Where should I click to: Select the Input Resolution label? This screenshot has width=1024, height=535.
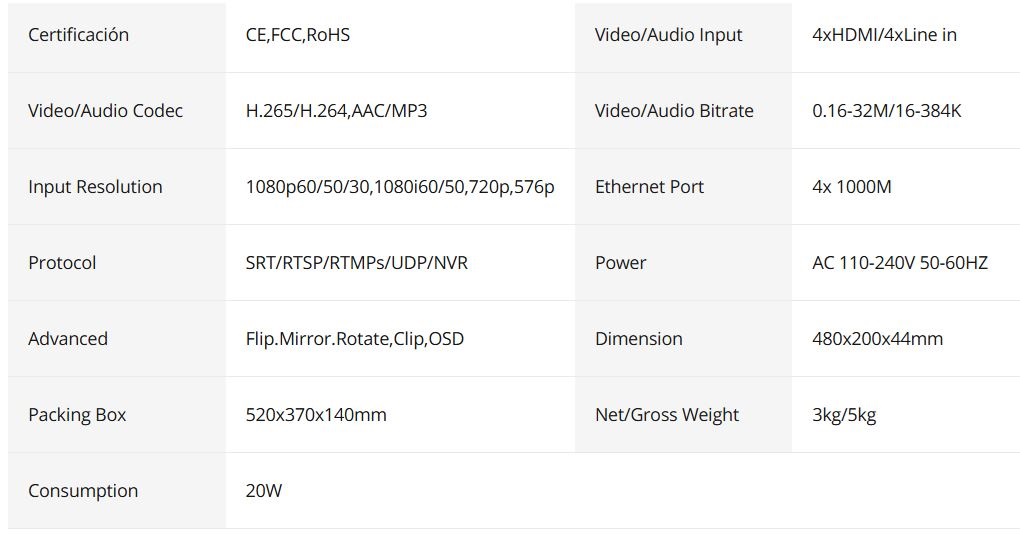[x=95, y=187]
